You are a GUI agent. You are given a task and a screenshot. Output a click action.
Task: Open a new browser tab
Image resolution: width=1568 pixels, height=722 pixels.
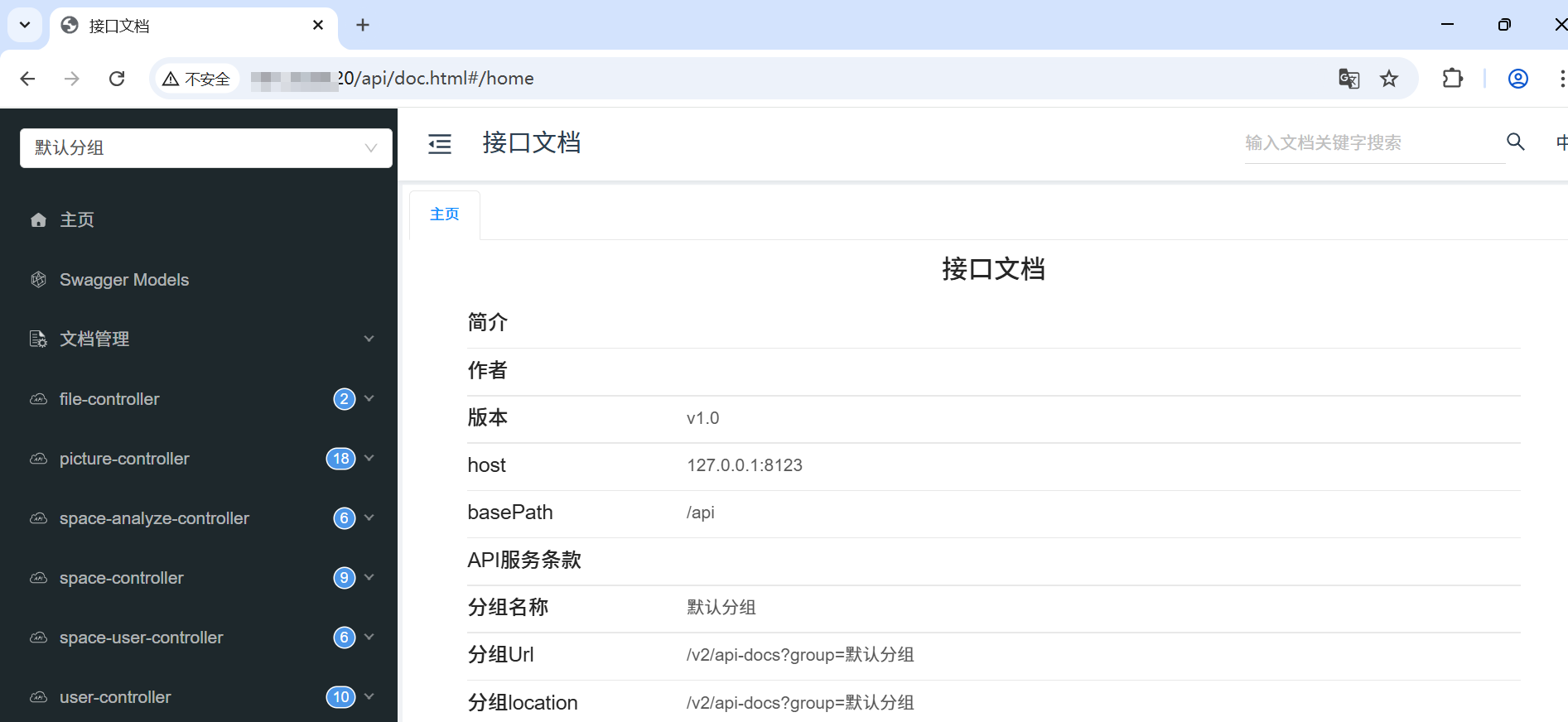(363, 26)
